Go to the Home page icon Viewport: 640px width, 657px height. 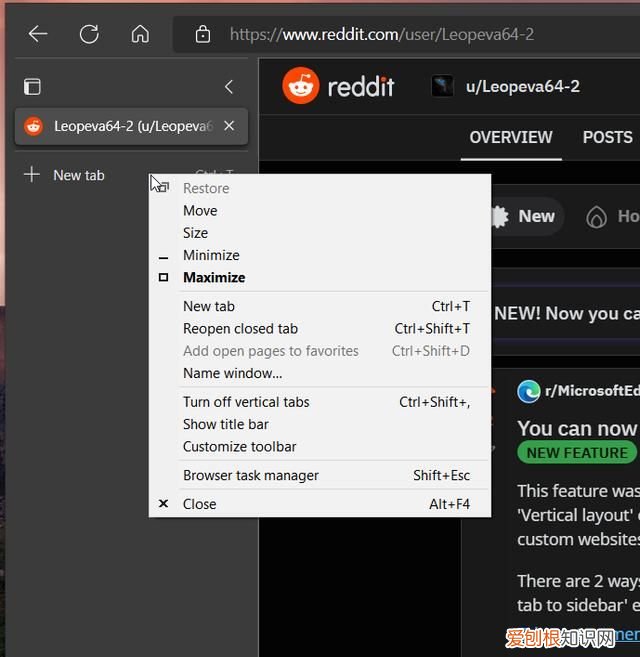pyautogui.click(x=140, y=34)
